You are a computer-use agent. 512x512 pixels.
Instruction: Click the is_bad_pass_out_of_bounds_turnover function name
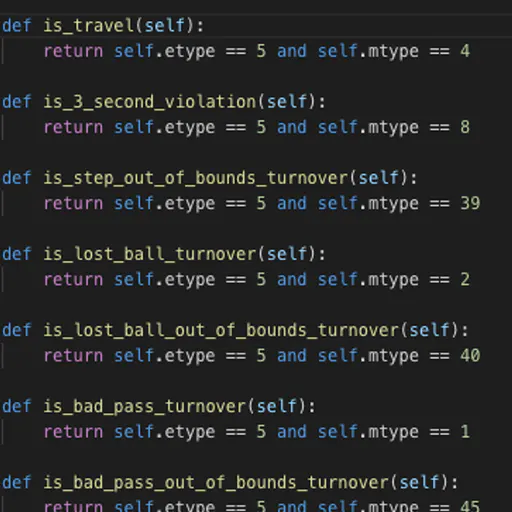216,483
